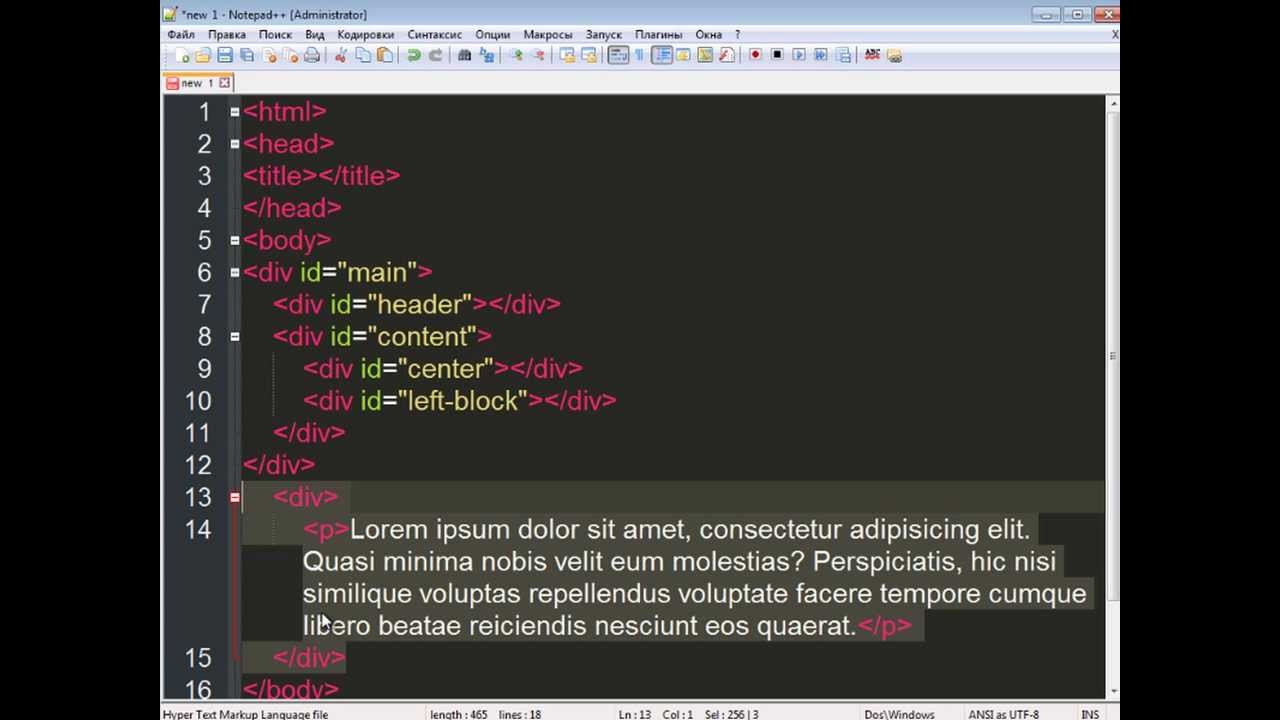Click the INS insert mode indicator
This screenshot has width=1280, height=720.
click(1090, 714)
